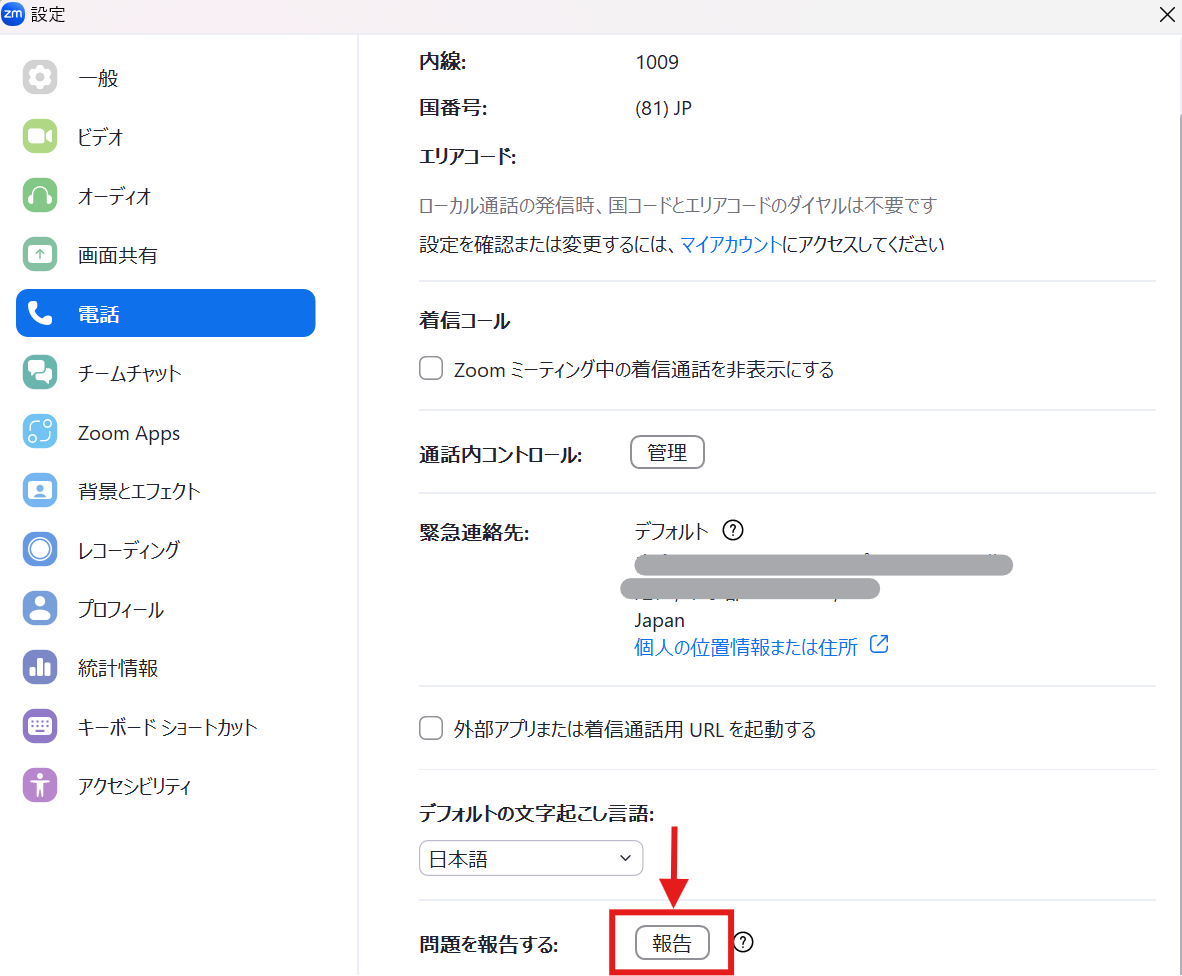Click the チームチャット speech bubble icon
The height and width of the screenshot is (976, 1182).
pos(40,372)
